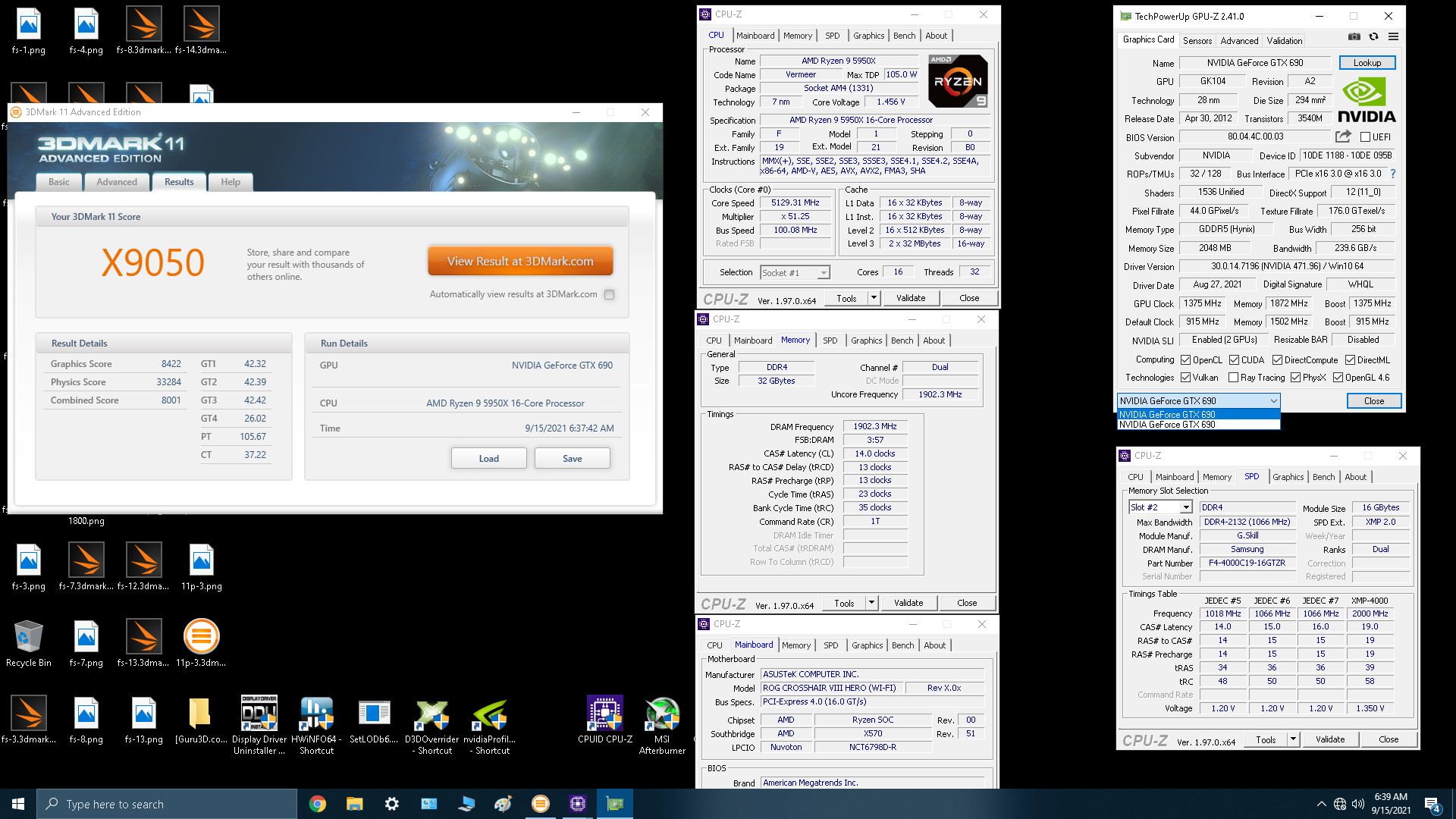The height and width of the screenshot is (819, 1456).
Task: Click the Windows Start button
Action: tap(18, 804)
